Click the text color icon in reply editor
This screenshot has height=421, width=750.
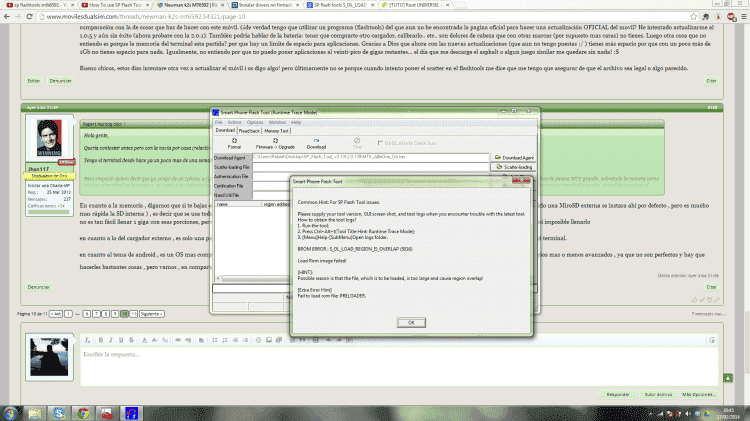tap(144, 340)
